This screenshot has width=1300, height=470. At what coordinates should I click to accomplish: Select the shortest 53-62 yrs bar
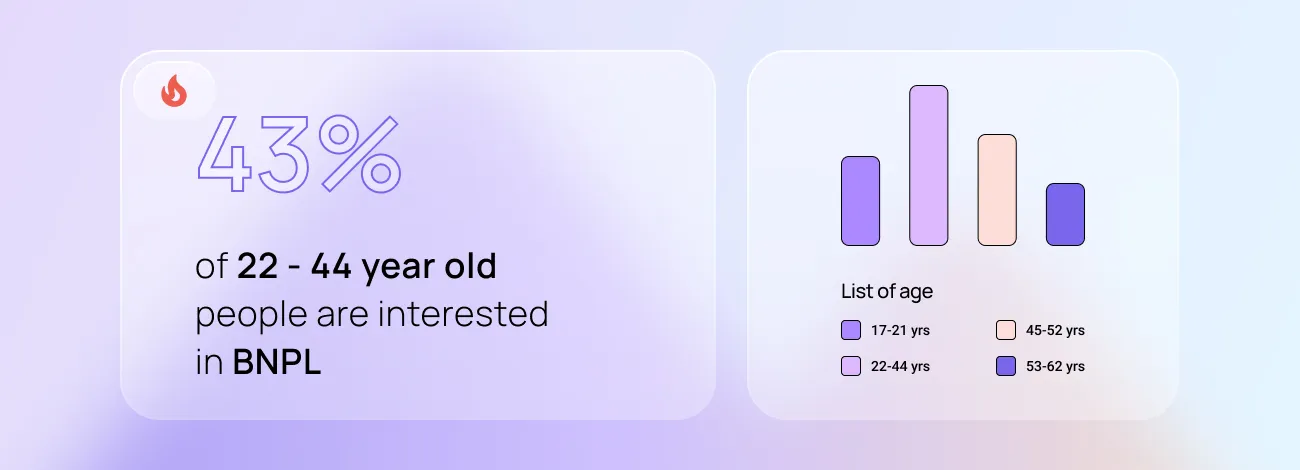(1065, 214)
